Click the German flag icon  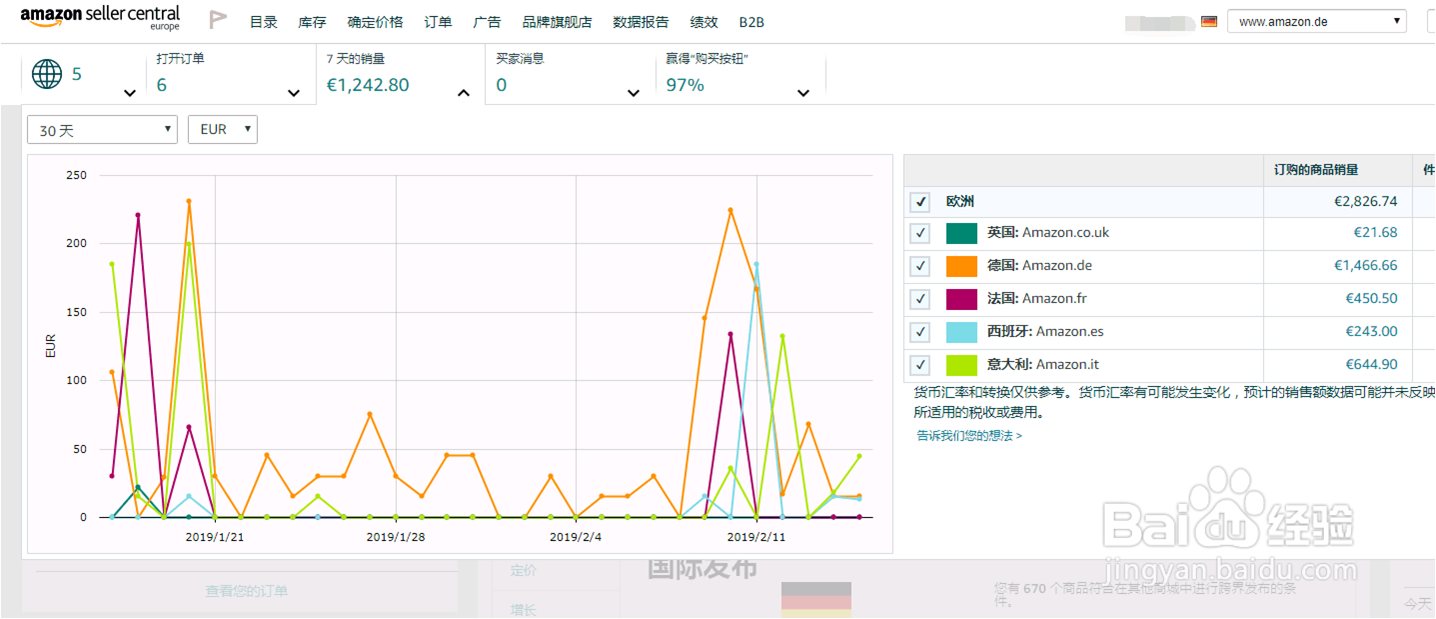1209,21
